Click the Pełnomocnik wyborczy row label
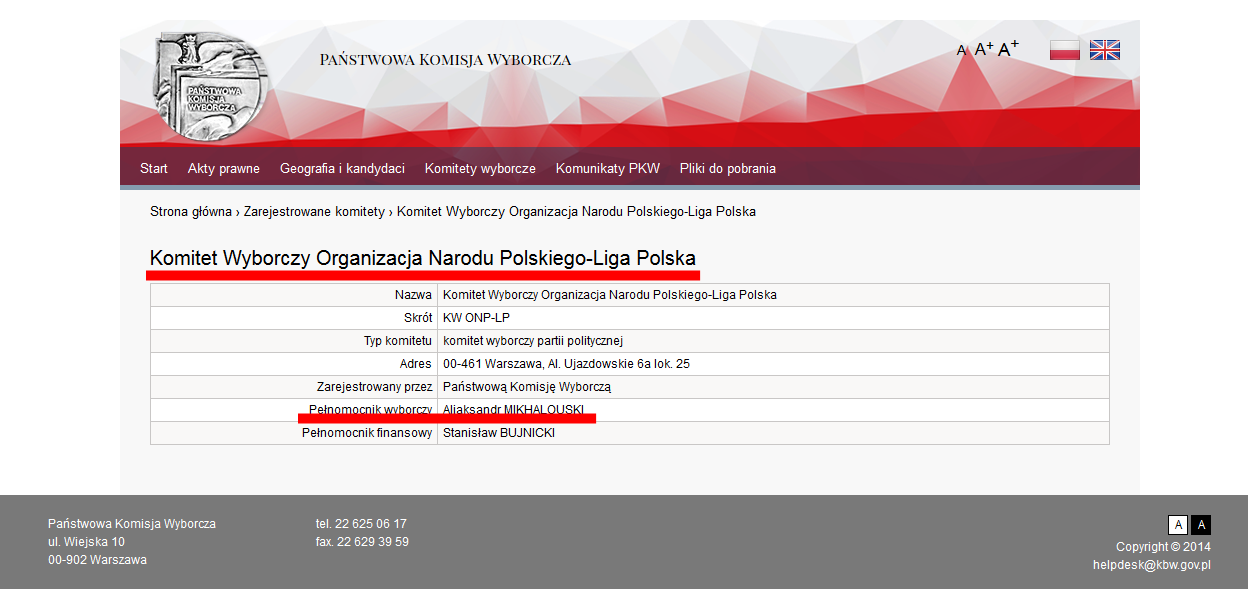The image size is (1248, 589). [x=370, y=410]
